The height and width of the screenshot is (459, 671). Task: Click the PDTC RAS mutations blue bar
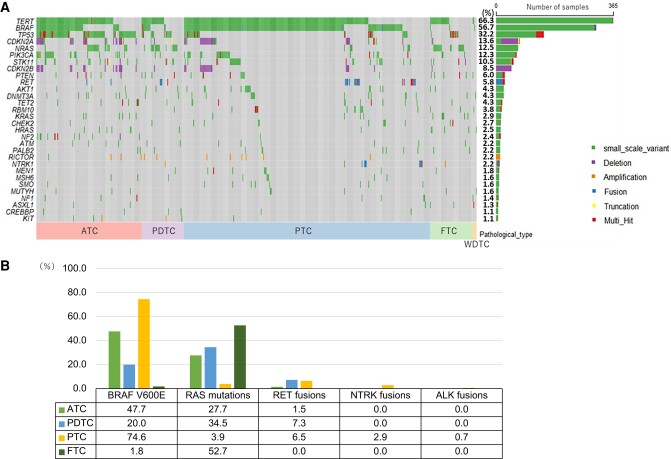[x=211, y=367]
